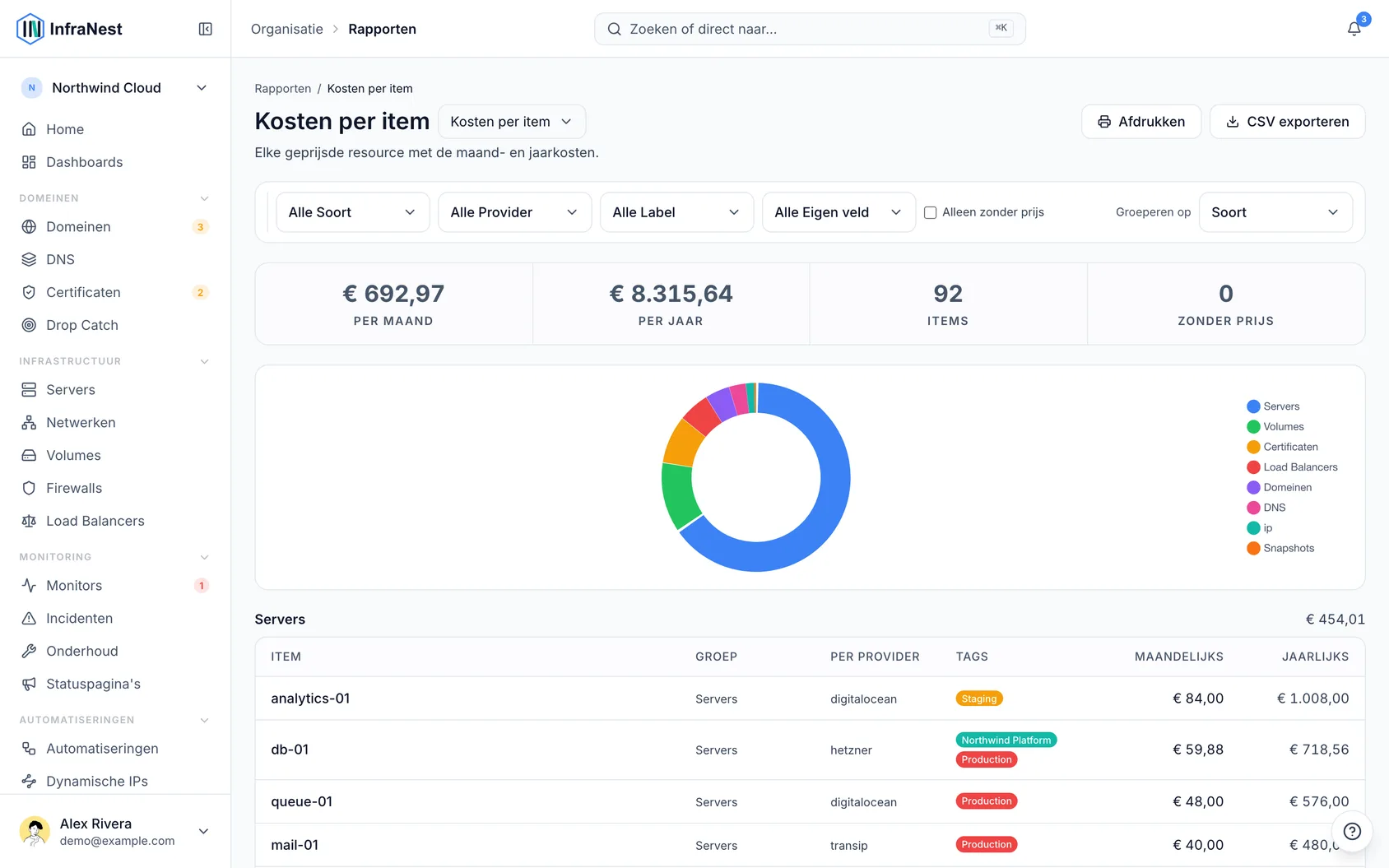The height and width of the screenshot is (868, 1389).
Task: Open Onderhoud wrench item
Action: (x=115, y=651)
